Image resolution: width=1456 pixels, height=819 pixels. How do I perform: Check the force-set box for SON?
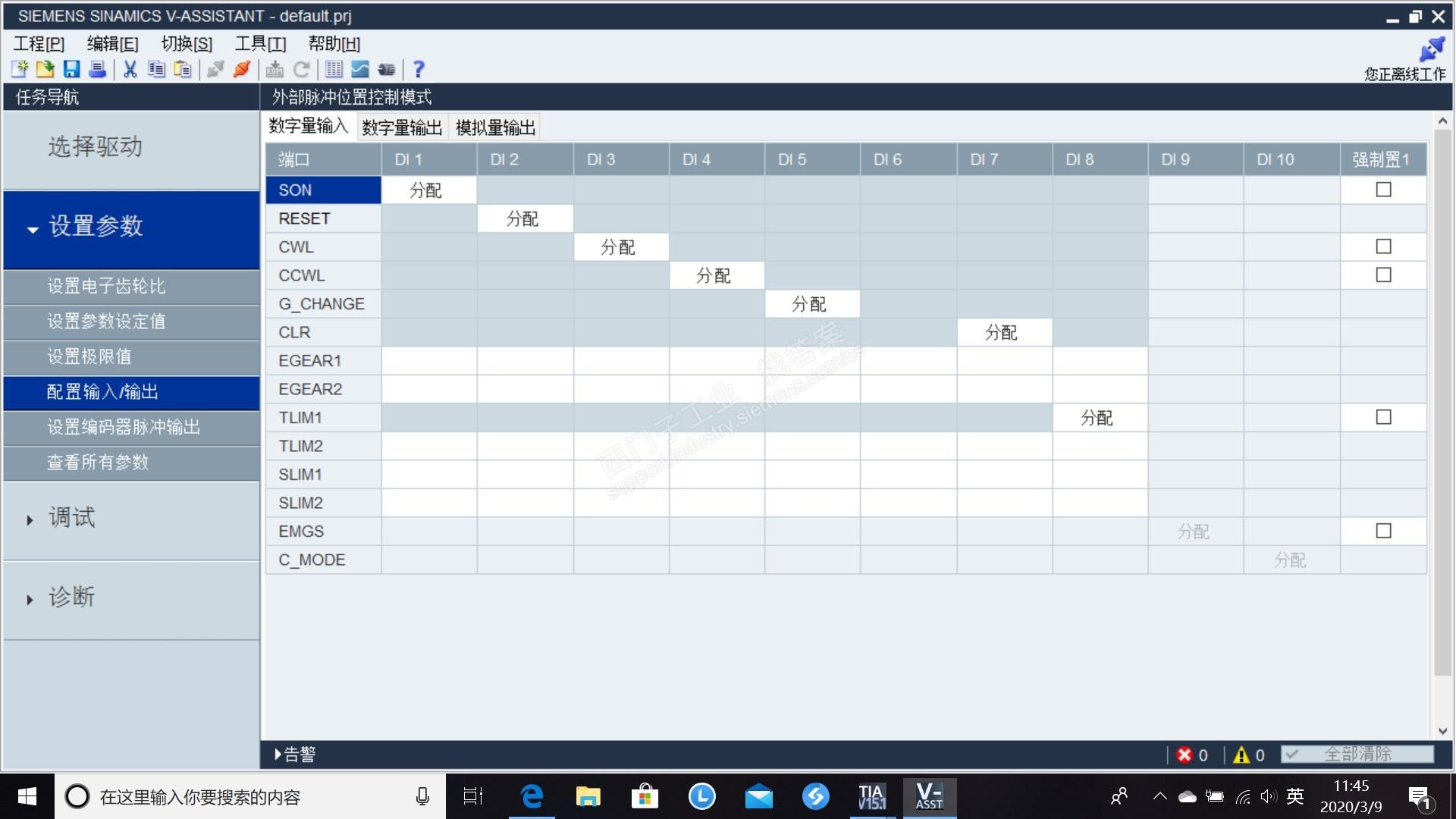pos(1383,190)
